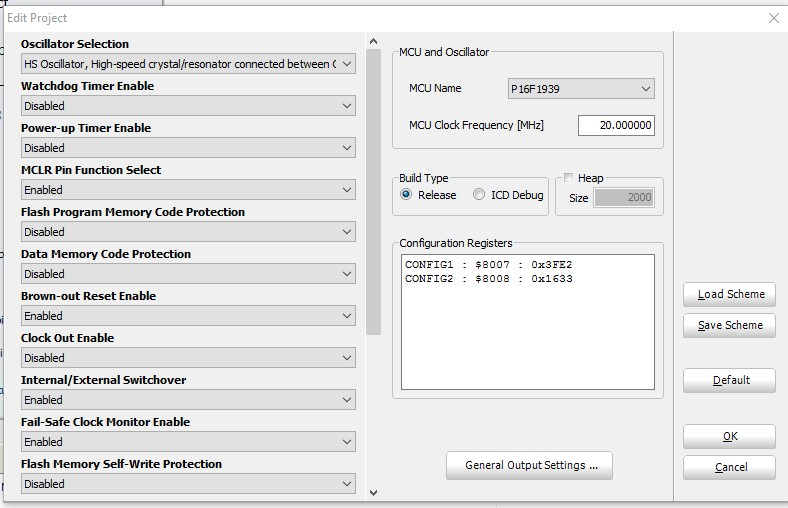
Task: Expand the Watchdog Timer Enable combo box
Action: click(188, 106)
